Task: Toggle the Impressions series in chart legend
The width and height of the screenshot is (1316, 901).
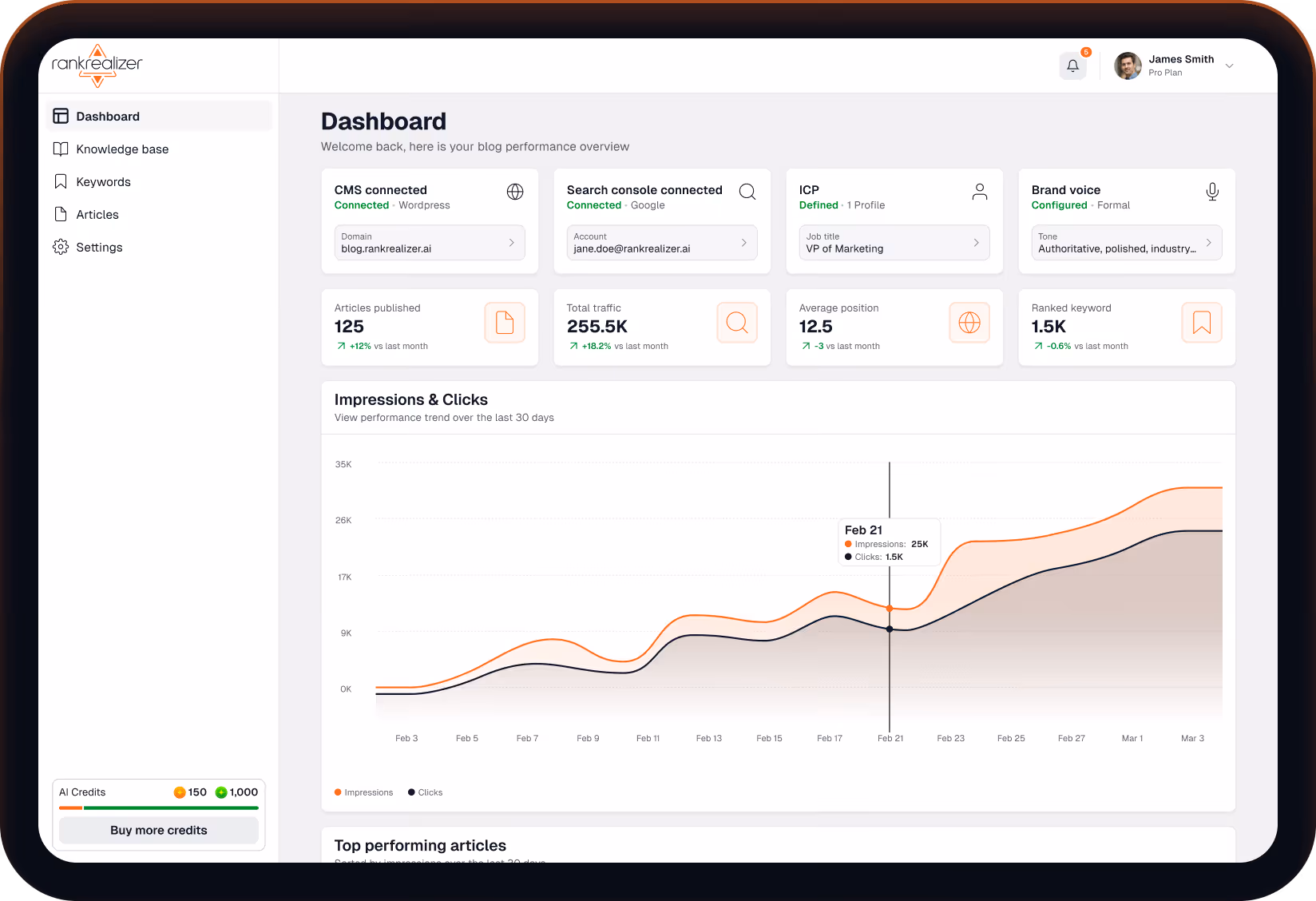Action: [x=363, y=792]
